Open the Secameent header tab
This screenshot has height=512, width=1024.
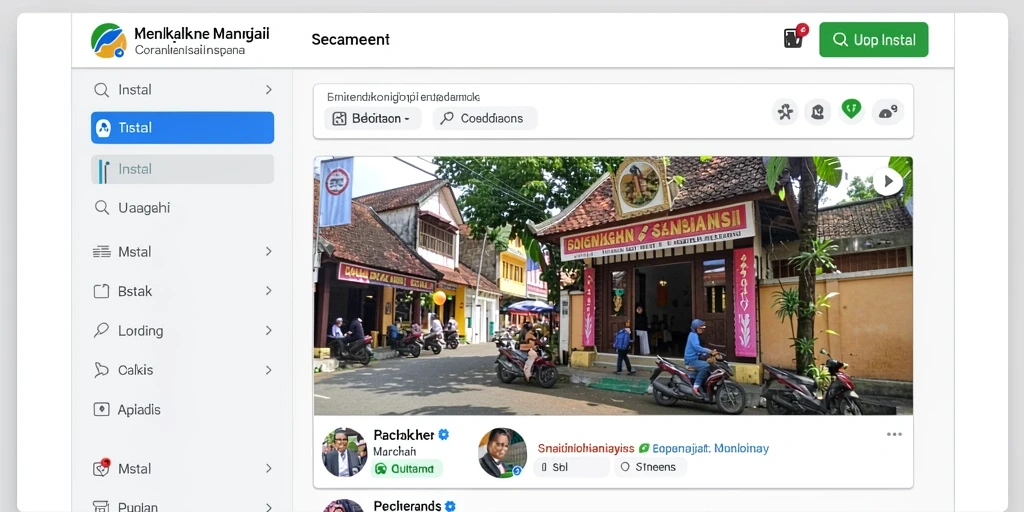tap(350, 40)
